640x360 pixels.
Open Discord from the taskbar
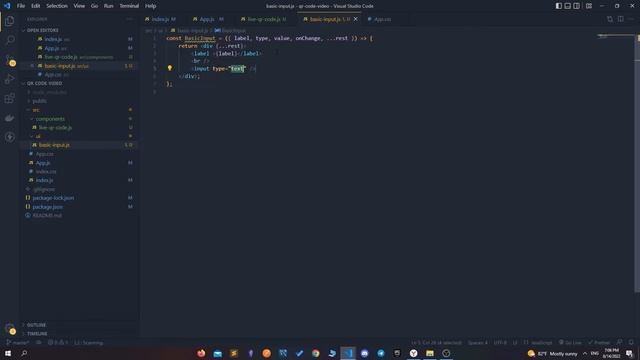[x=364, y=353]
